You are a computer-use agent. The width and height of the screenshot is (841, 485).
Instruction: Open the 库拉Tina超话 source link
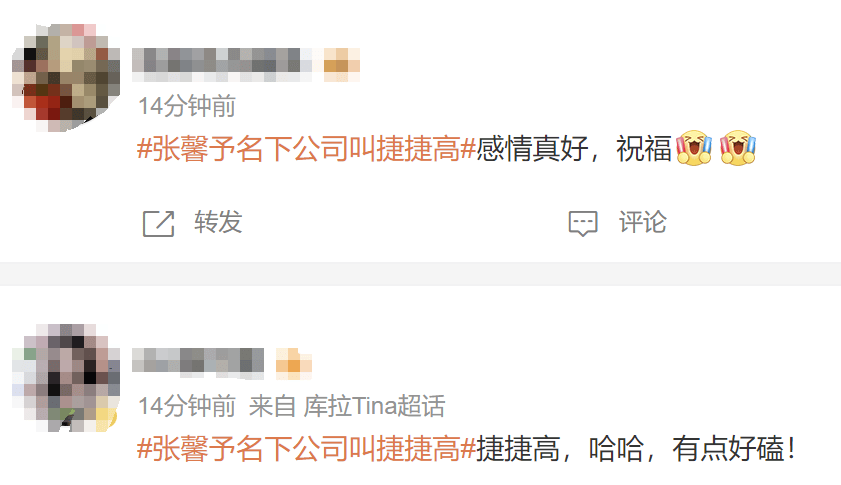pos(374,406)
